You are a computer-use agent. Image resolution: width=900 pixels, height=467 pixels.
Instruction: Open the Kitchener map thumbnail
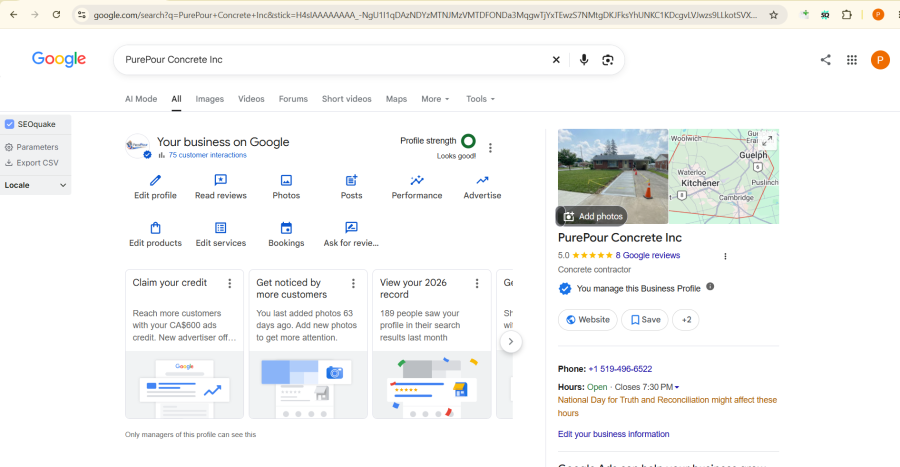pyautogui.click(x=723, y=177)
